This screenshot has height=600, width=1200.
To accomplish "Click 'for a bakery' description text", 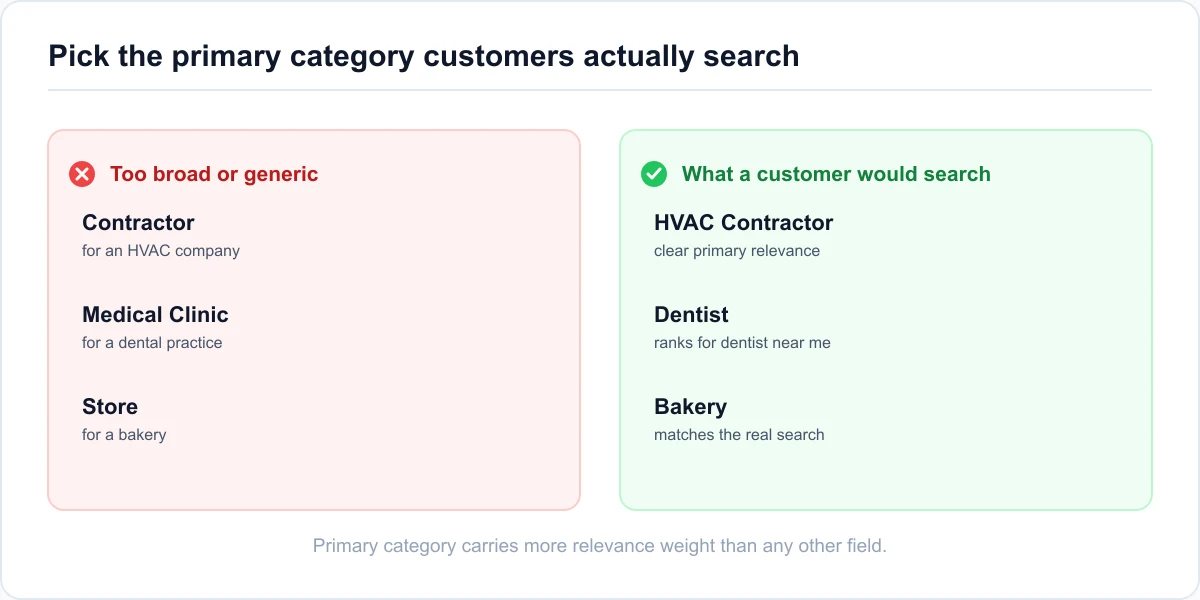I will point(124,435).
